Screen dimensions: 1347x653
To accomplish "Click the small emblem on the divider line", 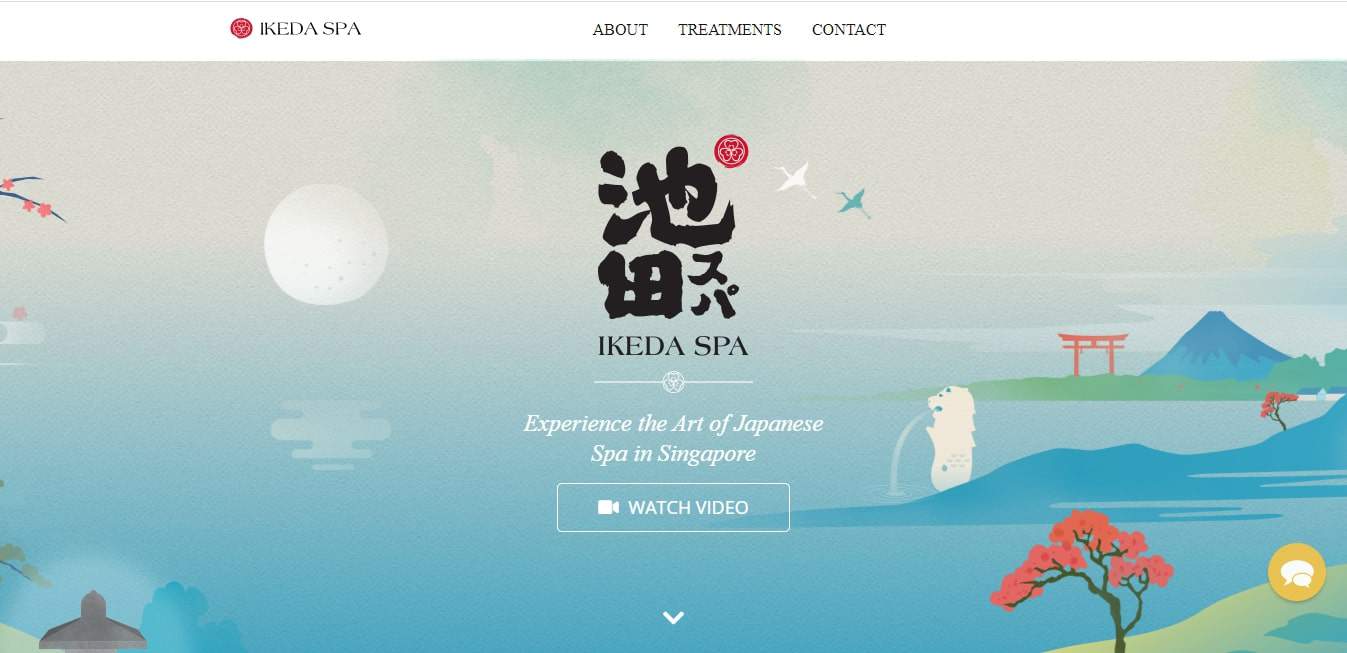I will pos(673,381).
